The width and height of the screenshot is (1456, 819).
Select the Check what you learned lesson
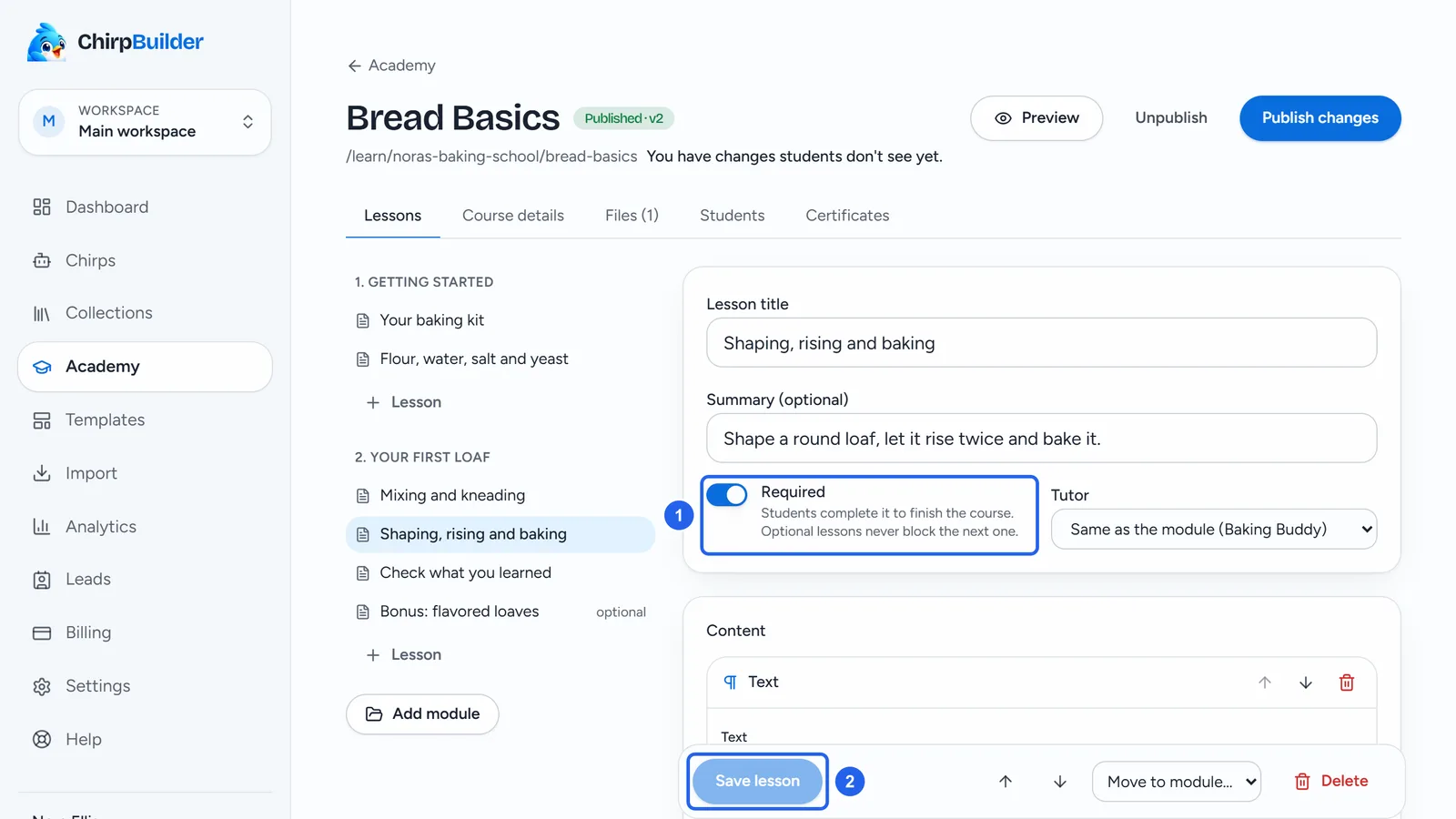pyautogui.click(x=500, y=573)
